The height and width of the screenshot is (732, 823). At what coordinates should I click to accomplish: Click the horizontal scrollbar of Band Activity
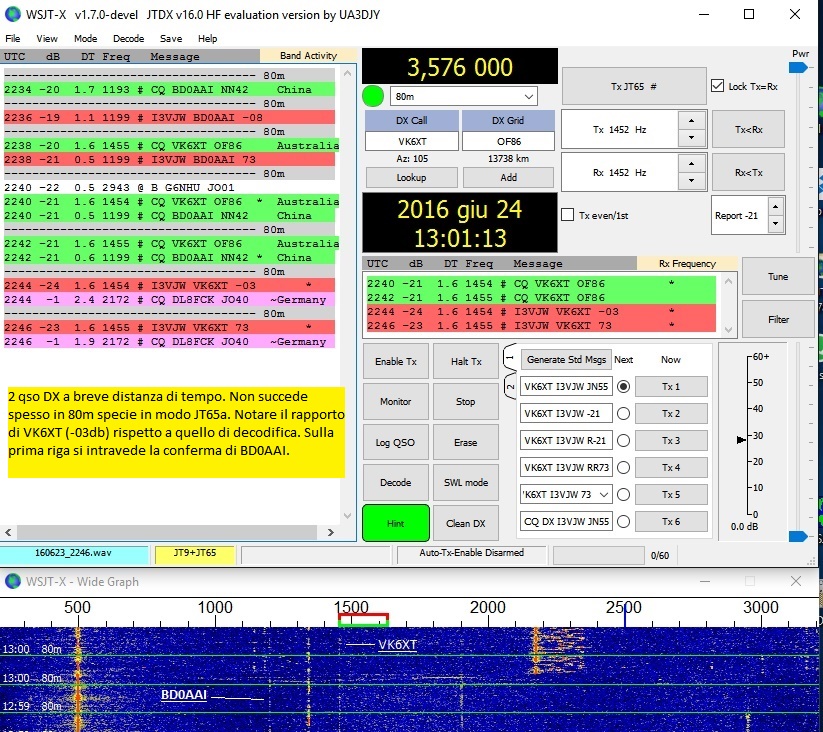(x=167, y=532)
